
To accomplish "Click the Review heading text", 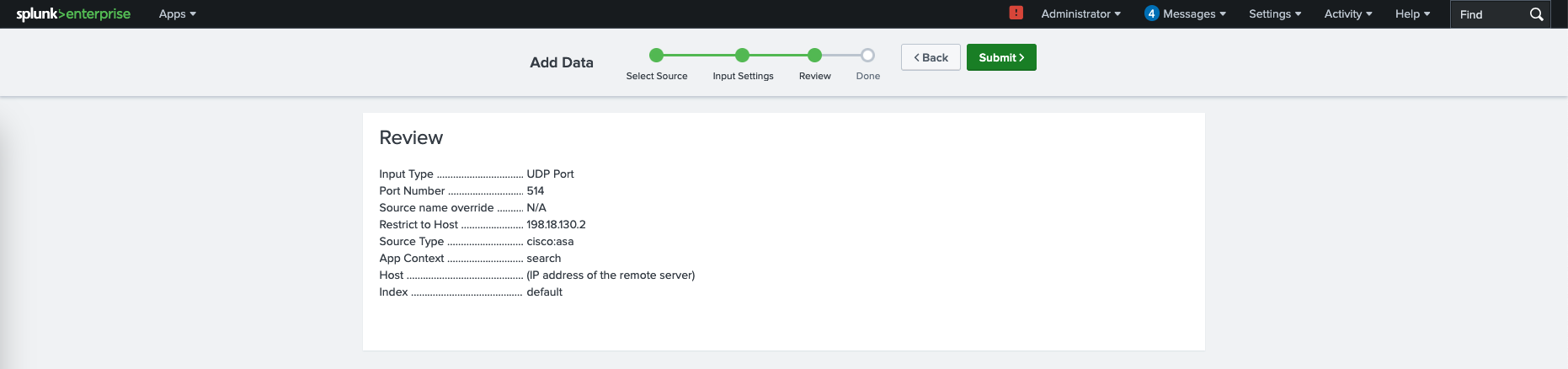I will (x=411, y=137).
